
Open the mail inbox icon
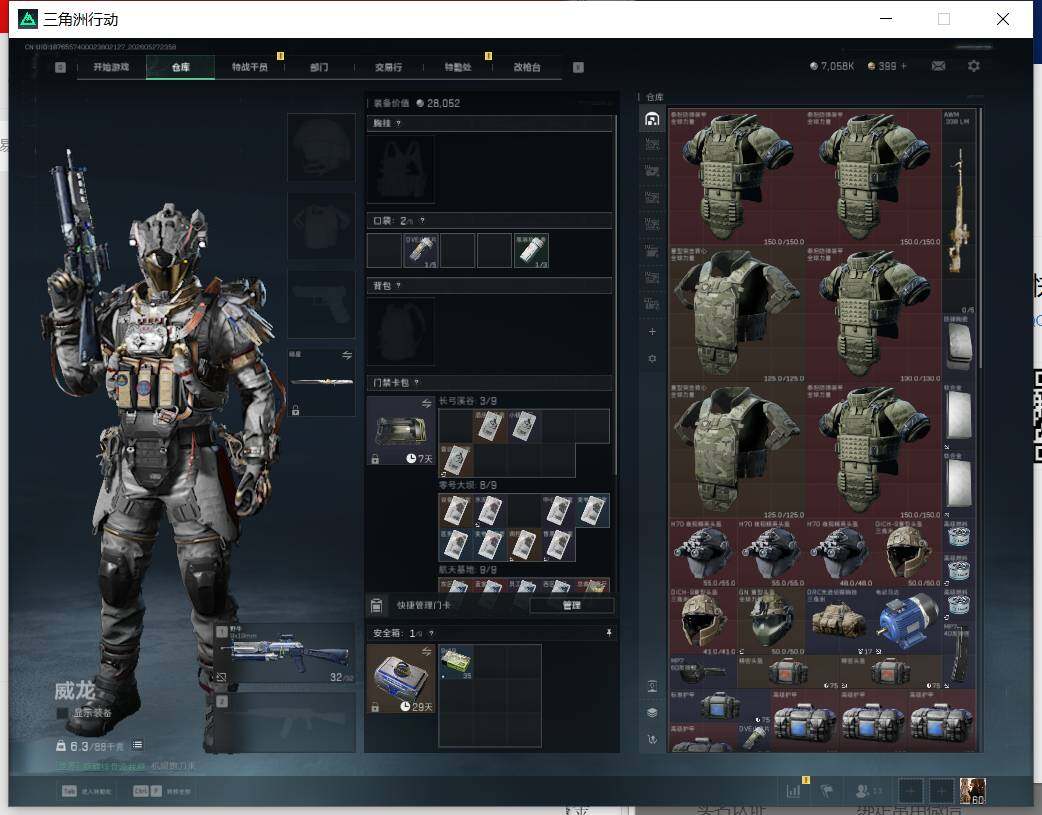938,66
